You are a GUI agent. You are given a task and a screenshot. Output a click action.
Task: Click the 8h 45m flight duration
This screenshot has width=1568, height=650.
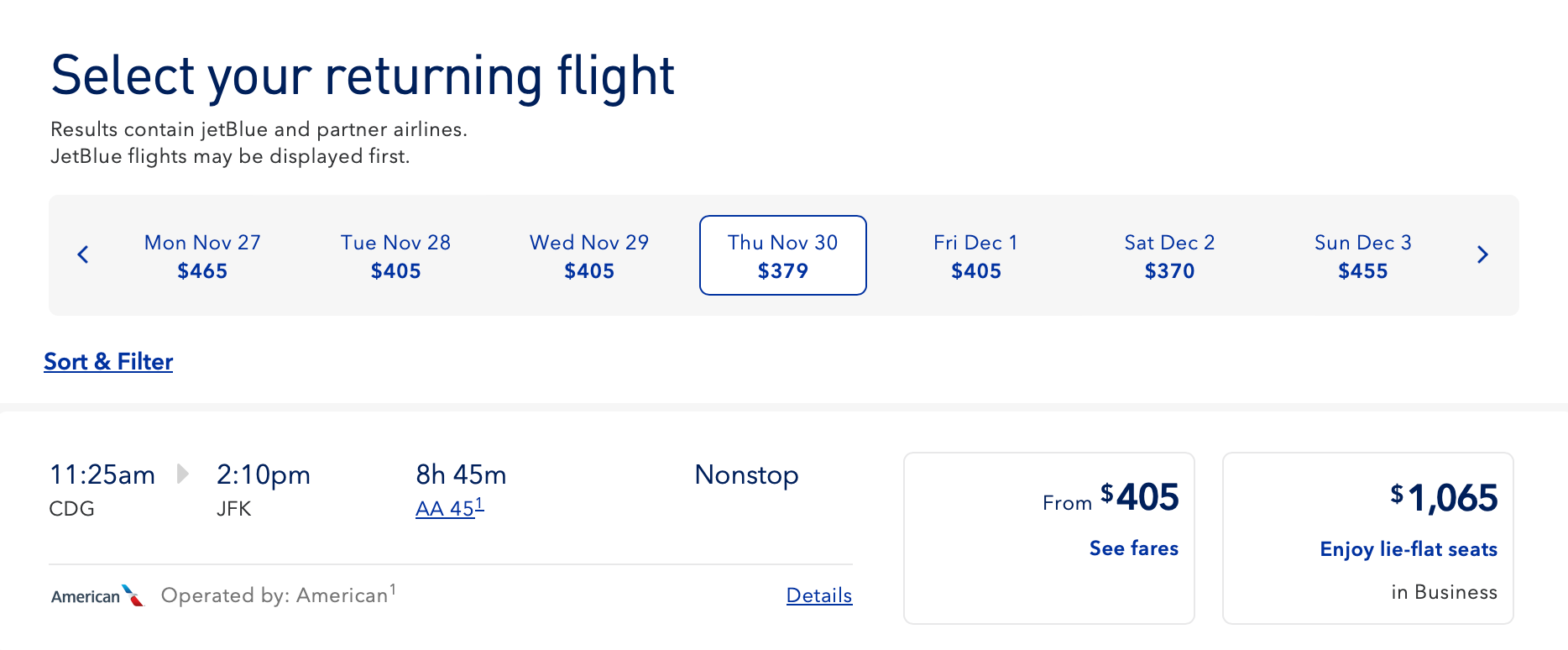[461, 475]
